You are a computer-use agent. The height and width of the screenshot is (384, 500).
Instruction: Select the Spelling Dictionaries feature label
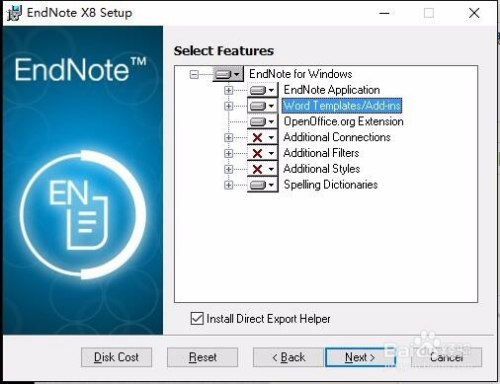330,185
